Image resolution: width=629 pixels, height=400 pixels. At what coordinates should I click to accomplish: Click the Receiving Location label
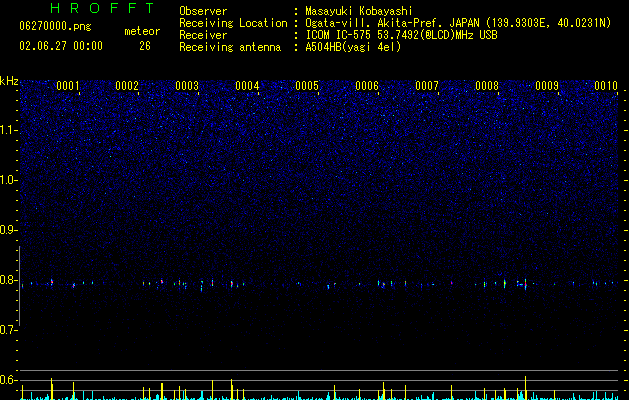coord(233,23)
